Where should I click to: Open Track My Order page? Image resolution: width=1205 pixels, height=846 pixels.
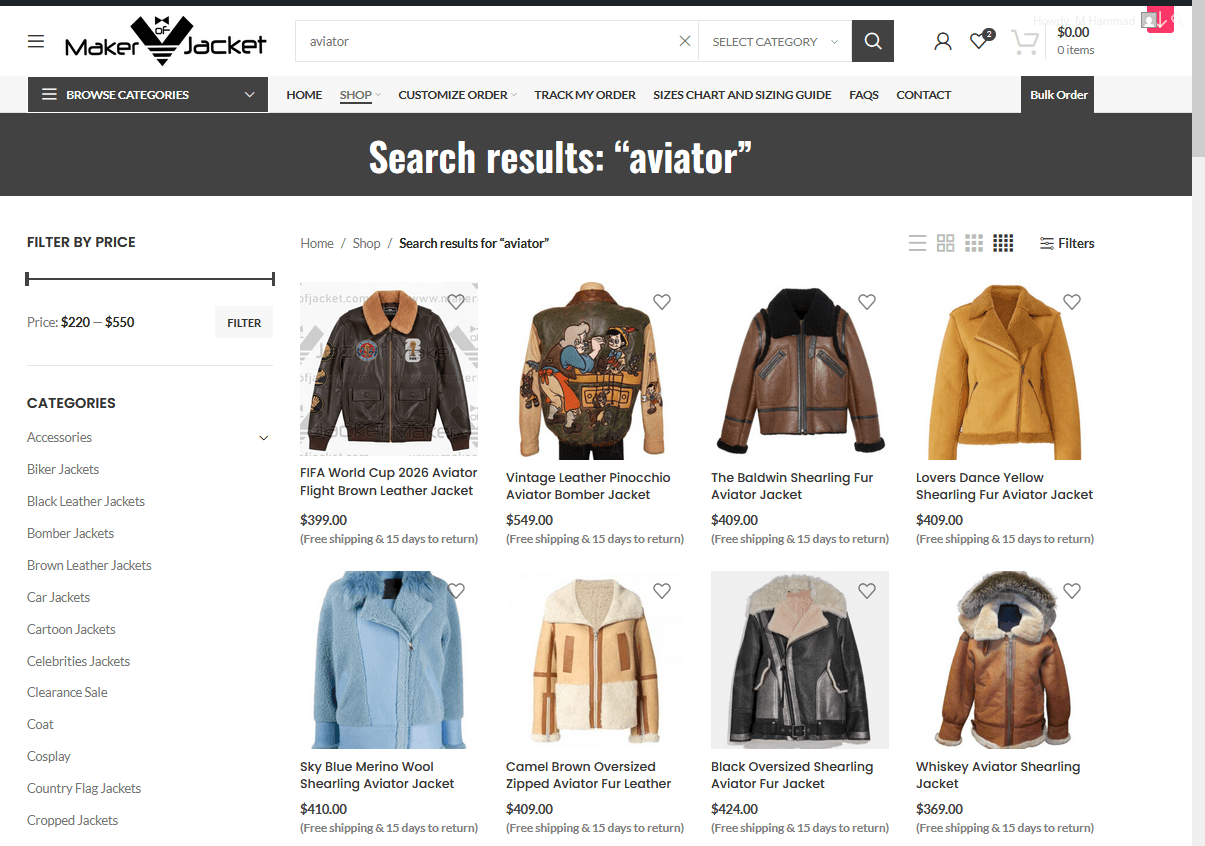(x=585, y=95)
